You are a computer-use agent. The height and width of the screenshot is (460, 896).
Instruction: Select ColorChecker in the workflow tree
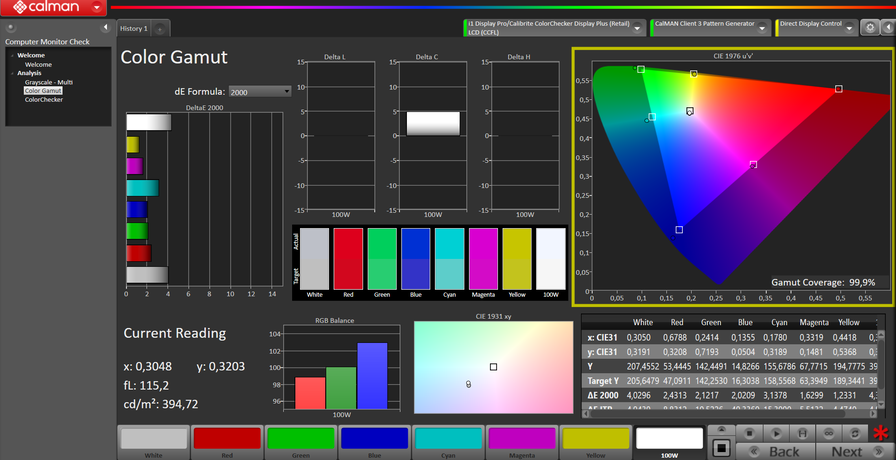point(44,99)
